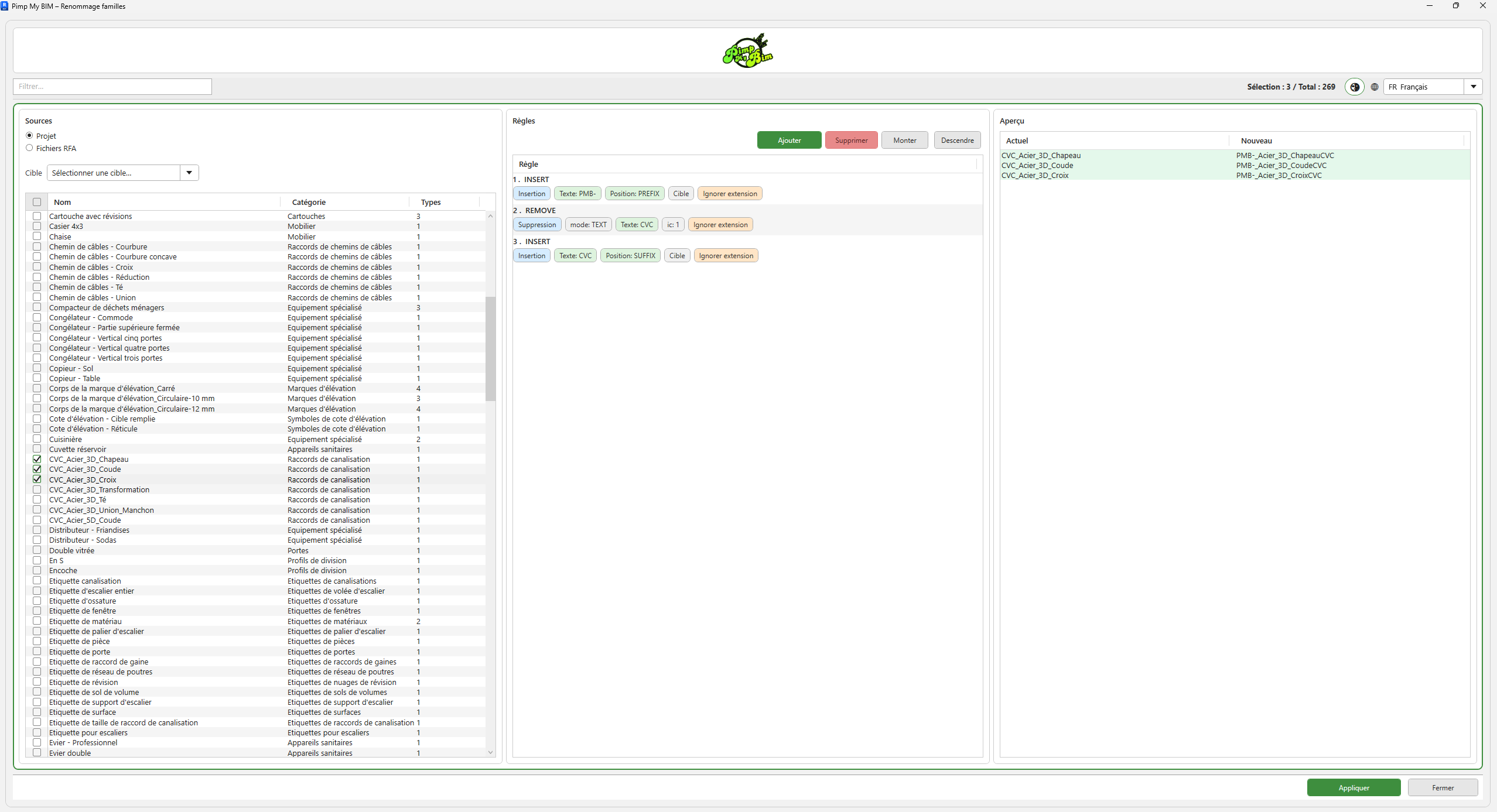The image size is (1497, 812).
Task: Check the Chaise row checkbox
Action: click(x=37, y=236)
